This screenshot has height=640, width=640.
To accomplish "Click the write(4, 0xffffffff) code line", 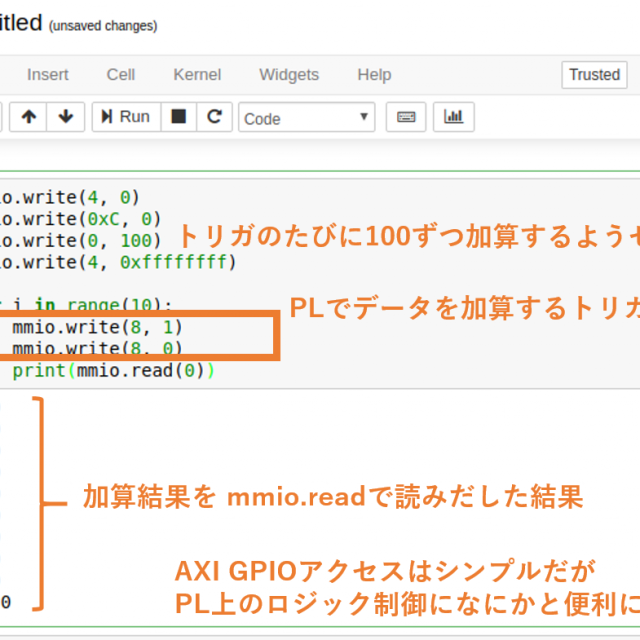I will [120, 262].
